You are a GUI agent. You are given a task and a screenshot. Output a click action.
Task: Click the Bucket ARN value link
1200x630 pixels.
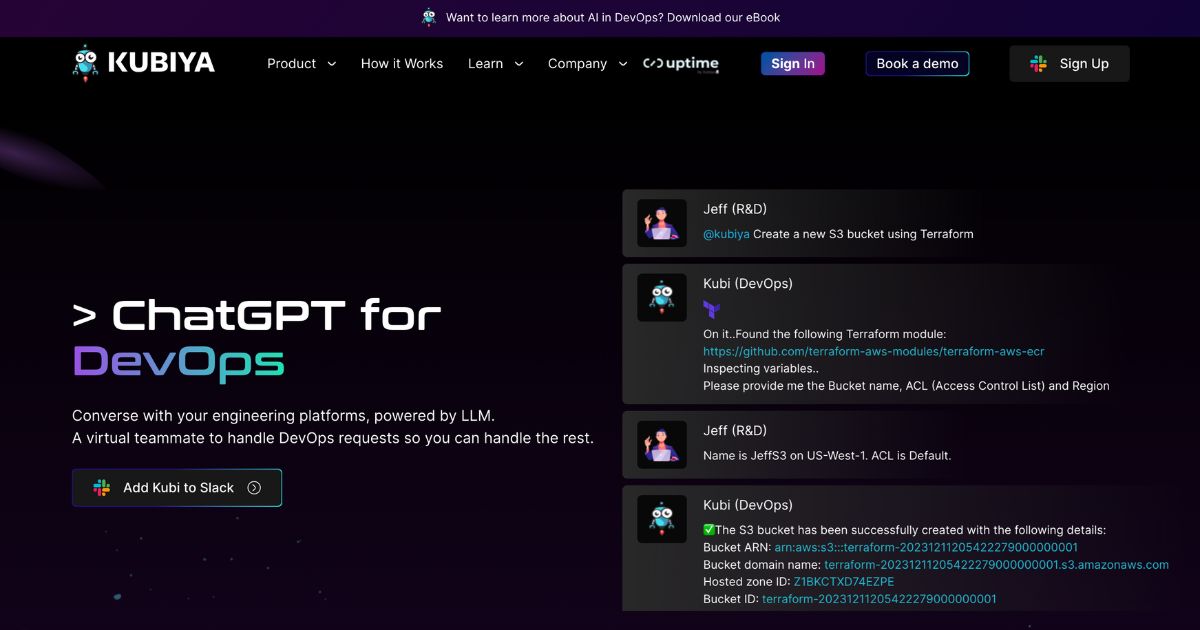tap(926, 547)
